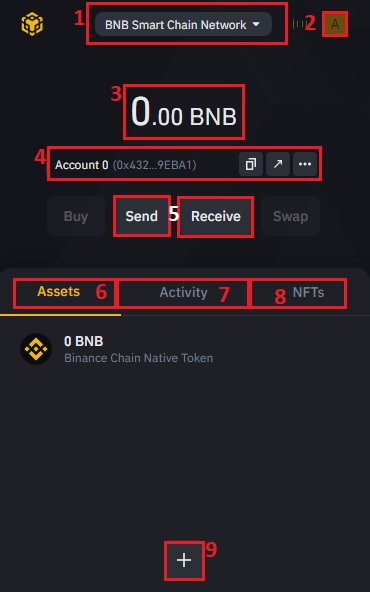370x592 pixels.
Task: Switch to the Activity tab
Action: [x=183, y=293]
